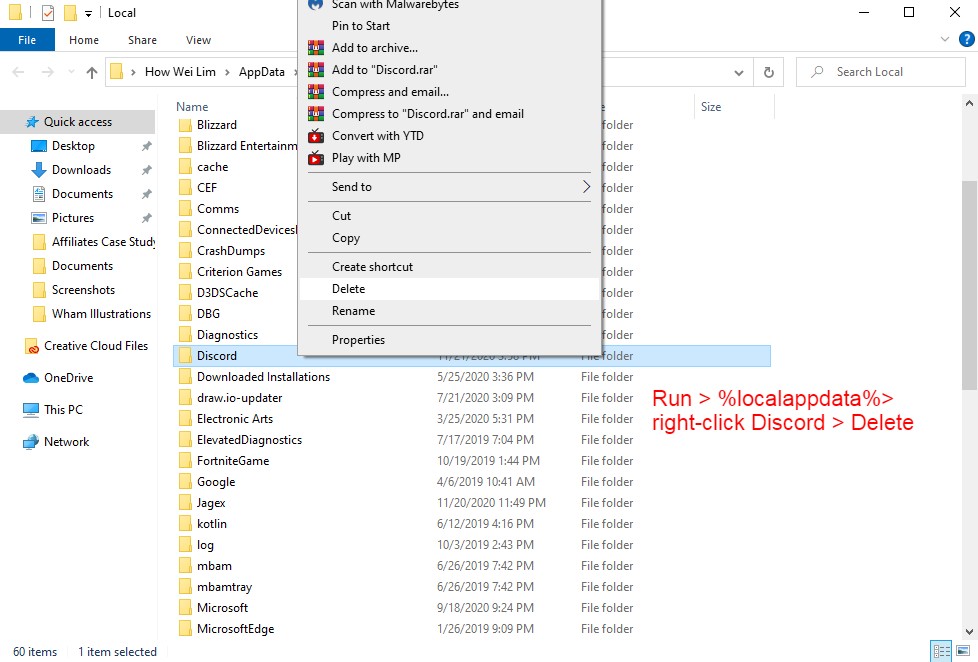
Task: Click the Jagex folder icon
Action: pos(185,503)
